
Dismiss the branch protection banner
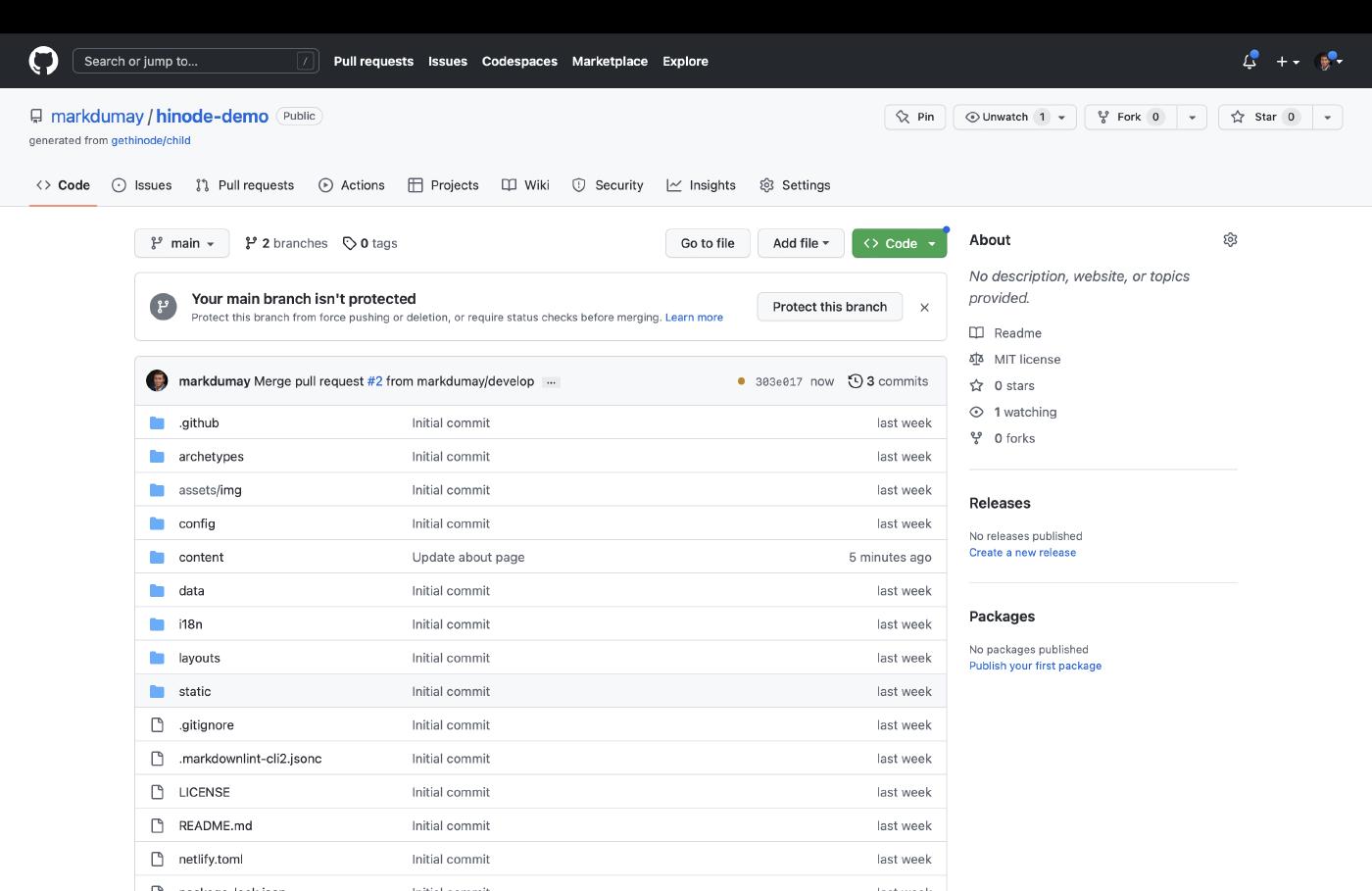click(x=924, y=307)
